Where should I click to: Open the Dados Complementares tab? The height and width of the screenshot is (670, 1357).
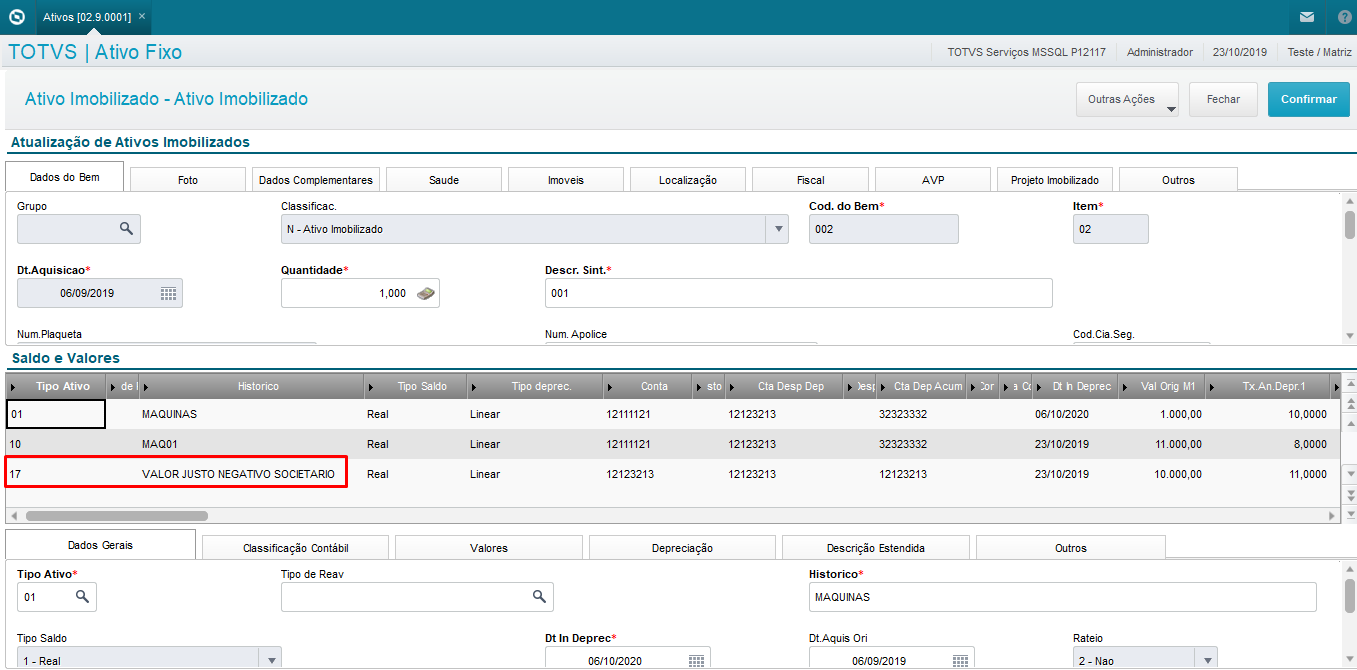[x=316, y=180]
